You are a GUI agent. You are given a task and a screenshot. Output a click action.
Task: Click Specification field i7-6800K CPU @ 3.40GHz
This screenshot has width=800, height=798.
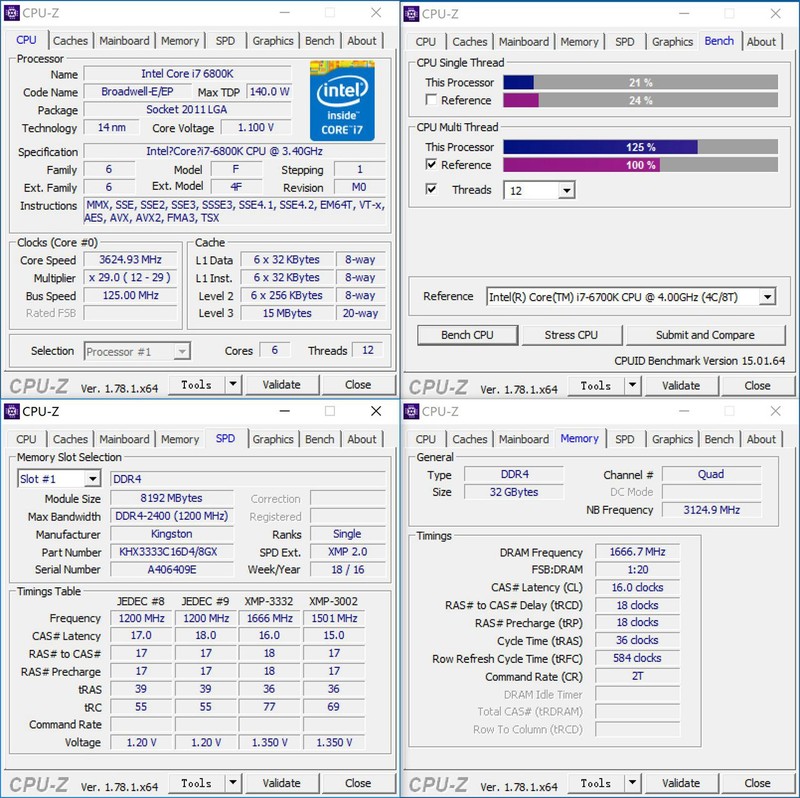point(234,151)
